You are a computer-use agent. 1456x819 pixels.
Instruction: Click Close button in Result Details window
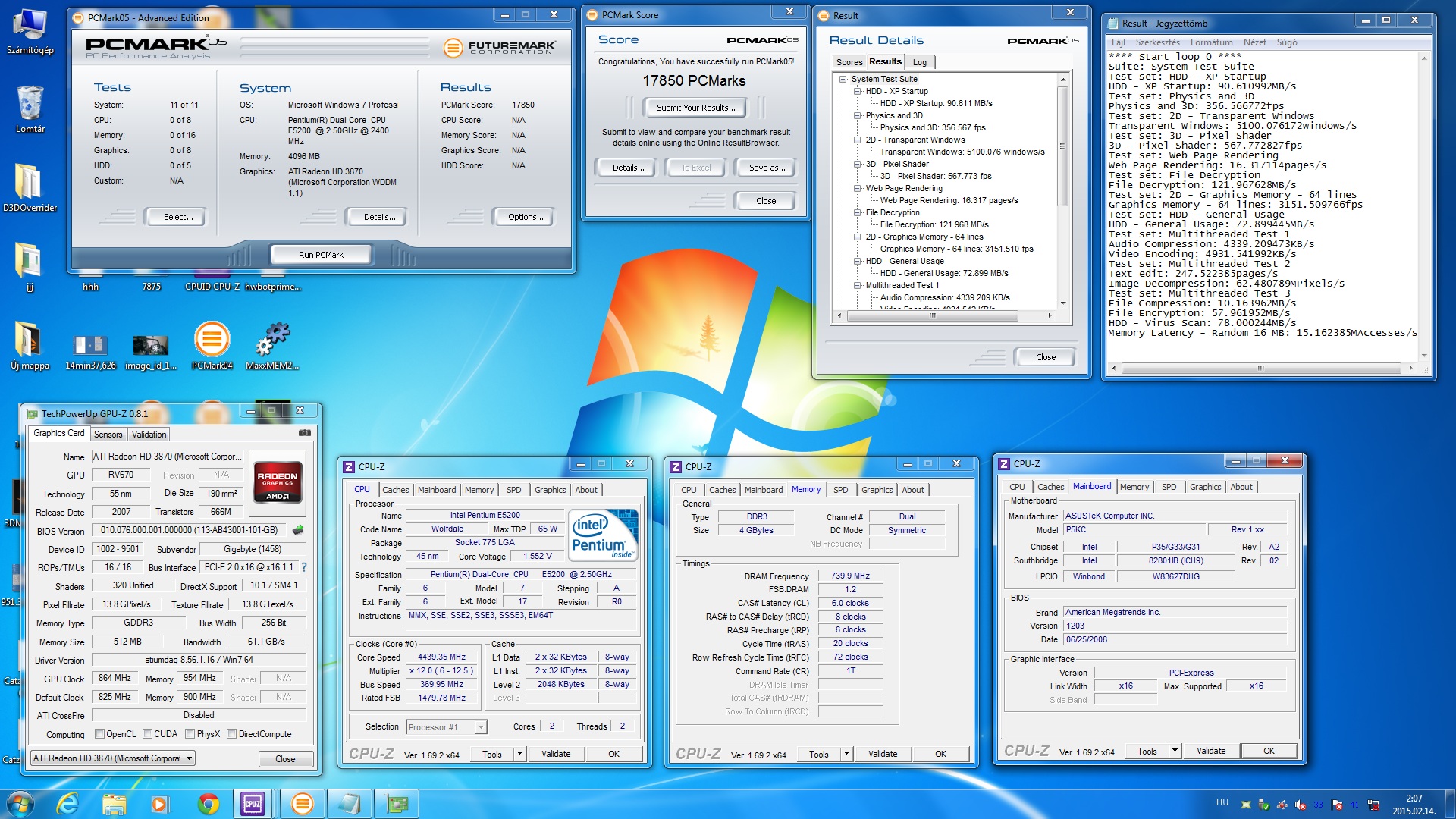coord(1046,357)
